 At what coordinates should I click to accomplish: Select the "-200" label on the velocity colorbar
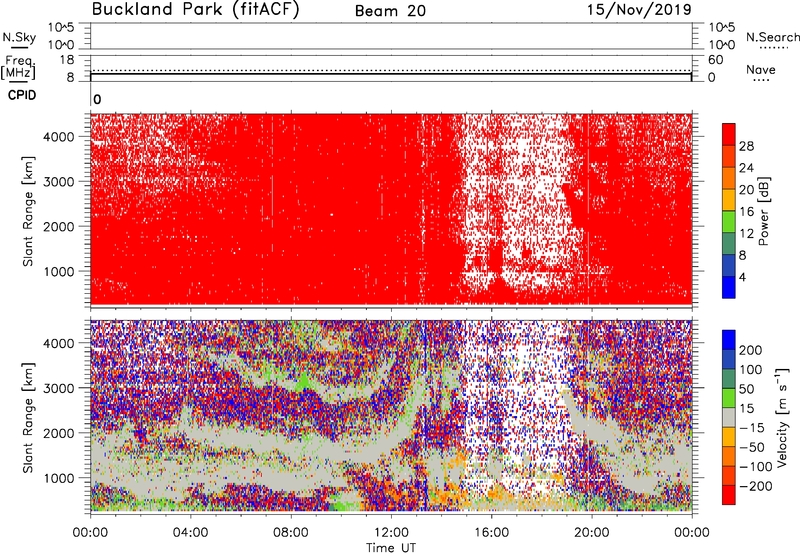coord(756,487)
